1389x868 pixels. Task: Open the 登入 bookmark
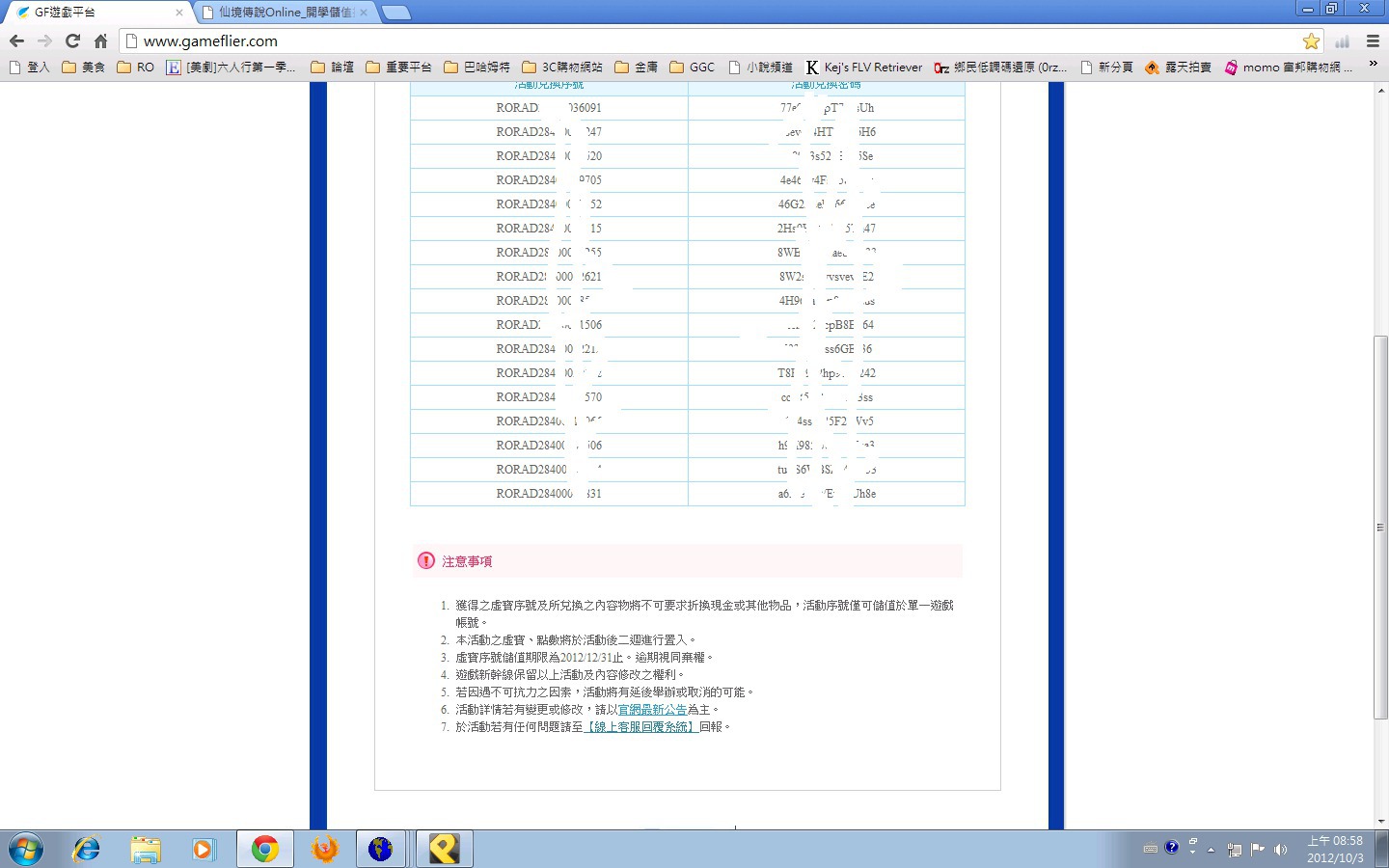click(29, 68)
